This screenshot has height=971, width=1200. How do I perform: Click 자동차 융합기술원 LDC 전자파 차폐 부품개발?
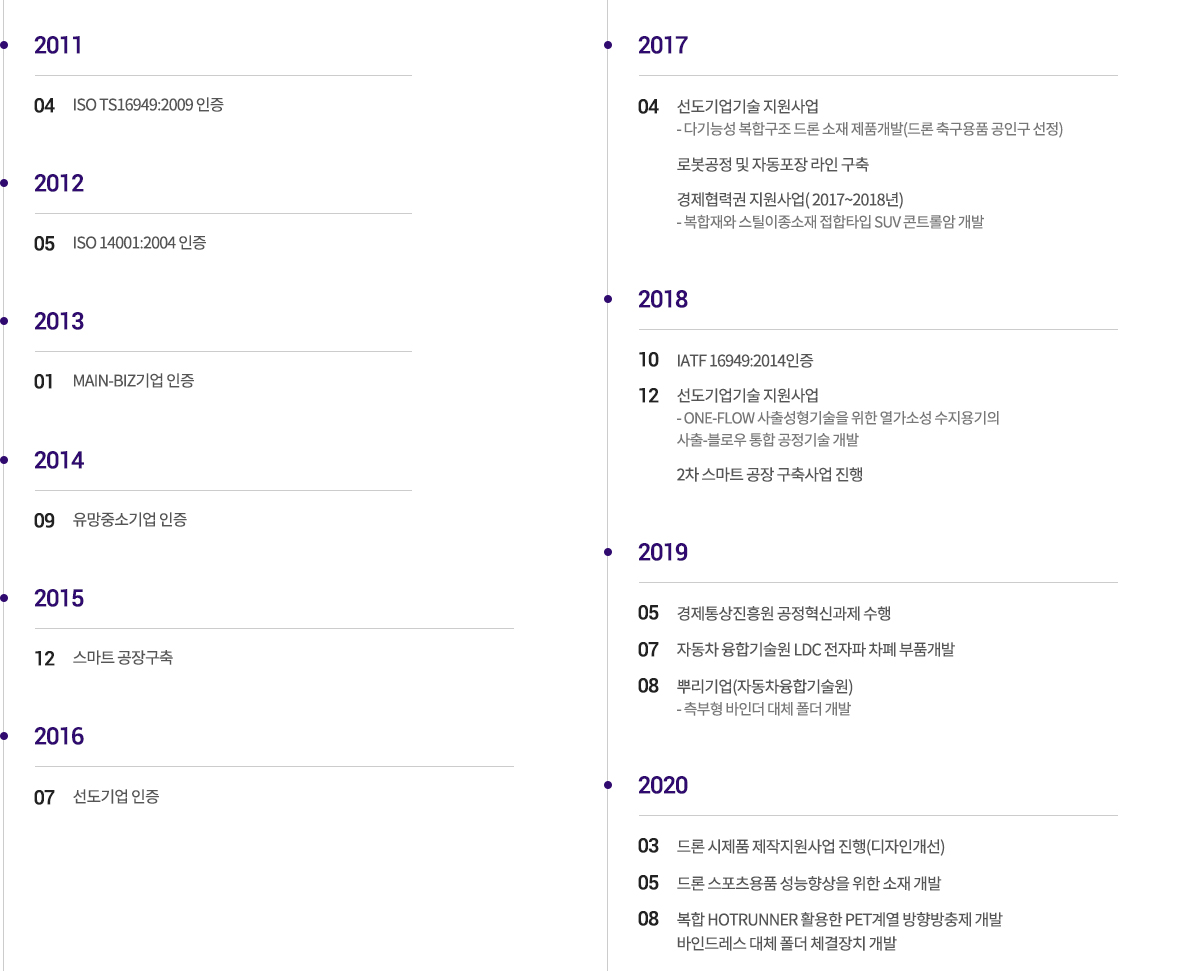[816, 650]
